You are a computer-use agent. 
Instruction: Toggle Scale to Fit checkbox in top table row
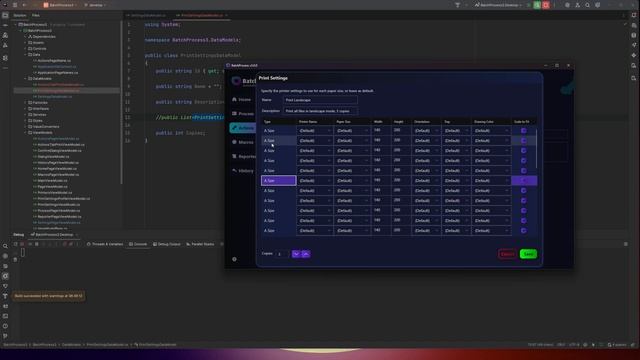[524, 131]
